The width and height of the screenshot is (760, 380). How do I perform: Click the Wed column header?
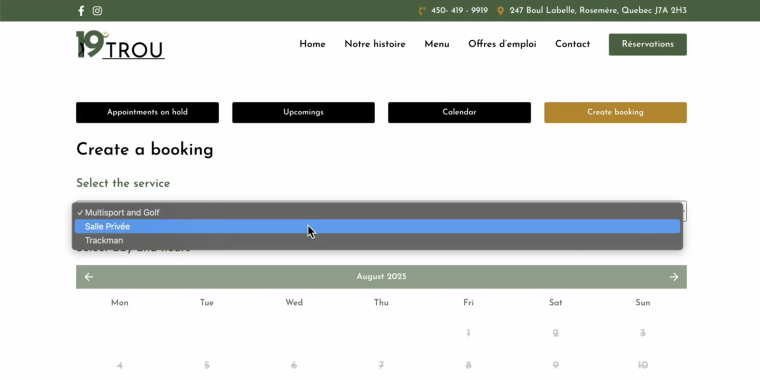(x=294, y=303)
